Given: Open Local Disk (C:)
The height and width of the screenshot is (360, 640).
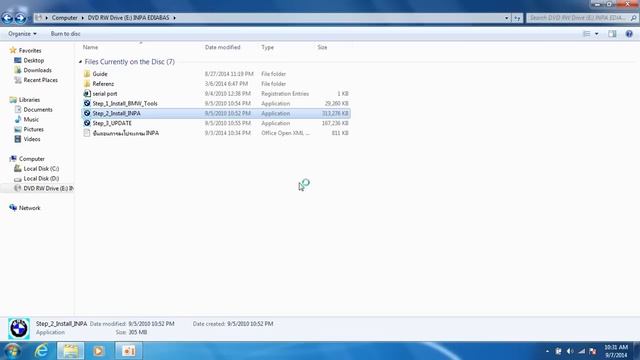Looking at the screenshot, I should tap(41, 169).
